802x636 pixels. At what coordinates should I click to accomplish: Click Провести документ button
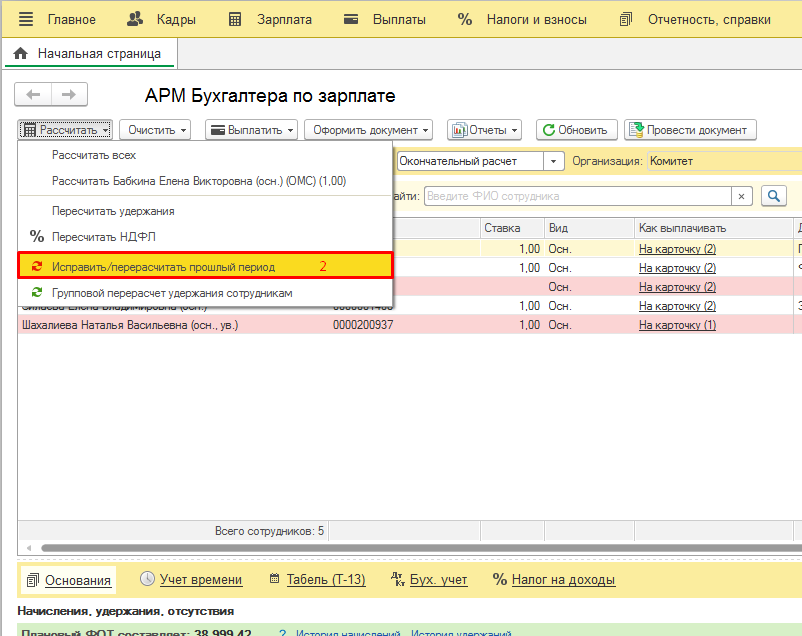690,130
